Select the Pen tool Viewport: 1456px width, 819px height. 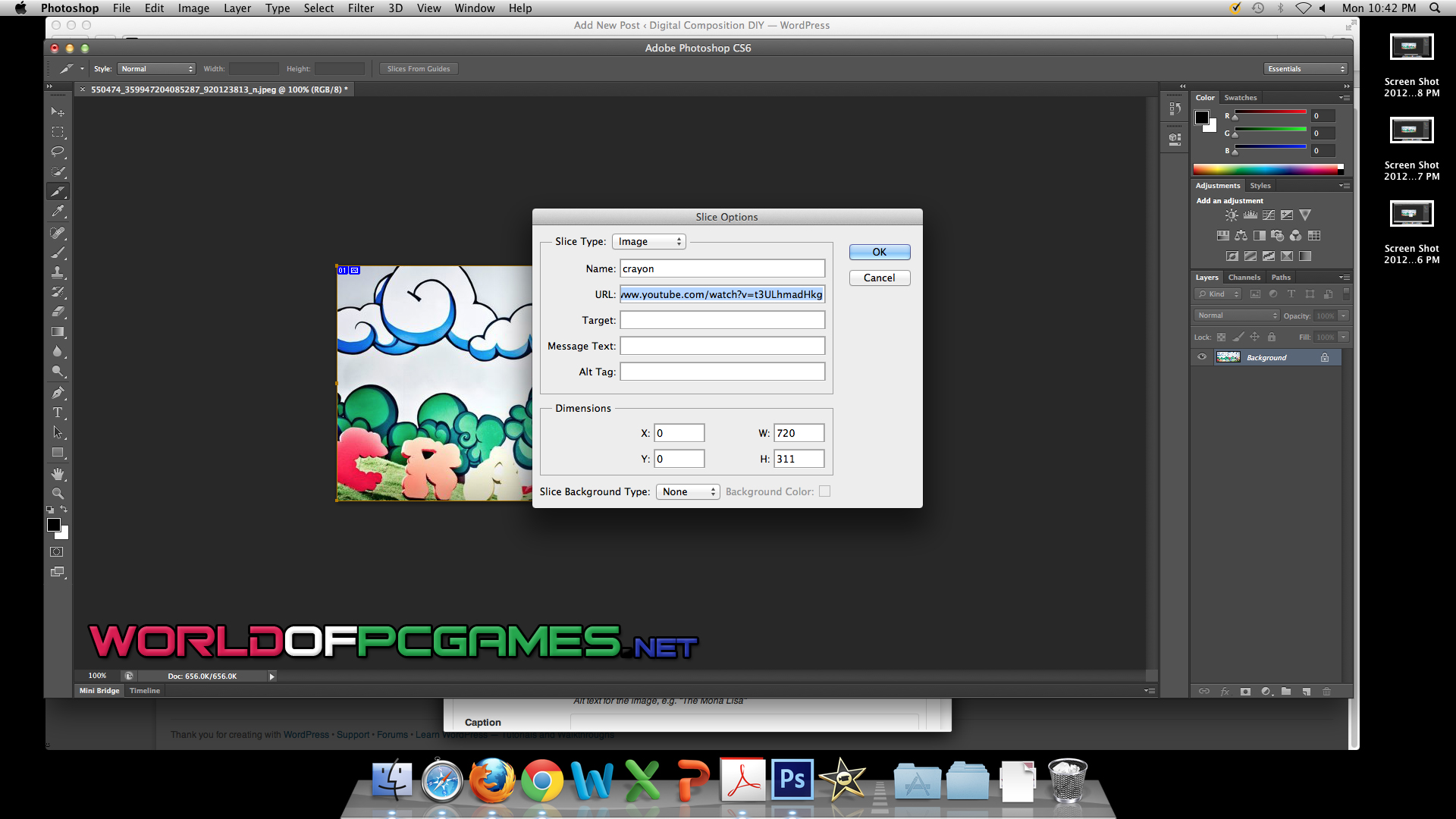tap(58, 393)
